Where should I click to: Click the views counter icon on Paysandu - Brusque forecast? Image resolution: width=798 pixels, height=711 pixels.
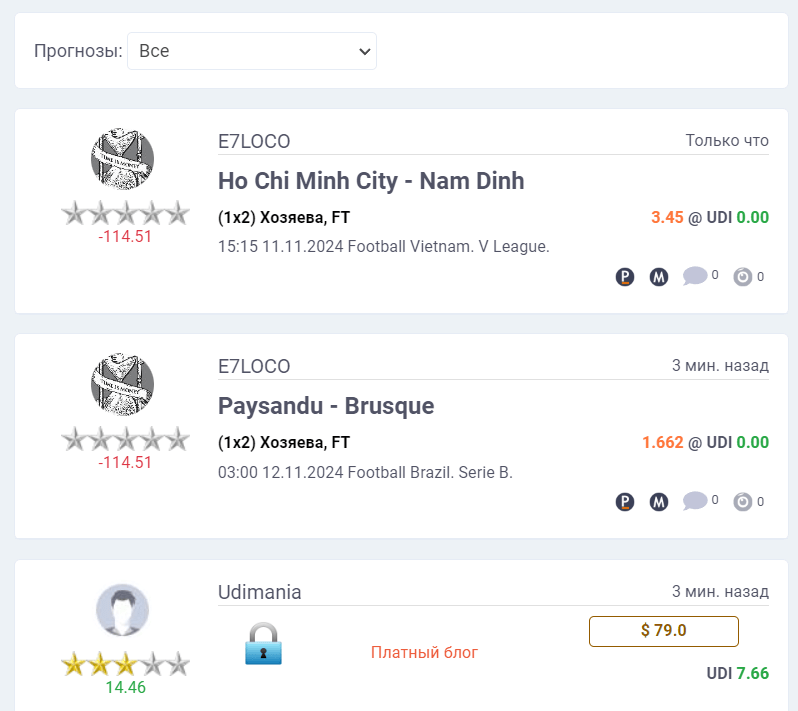(x=743, y=502)
